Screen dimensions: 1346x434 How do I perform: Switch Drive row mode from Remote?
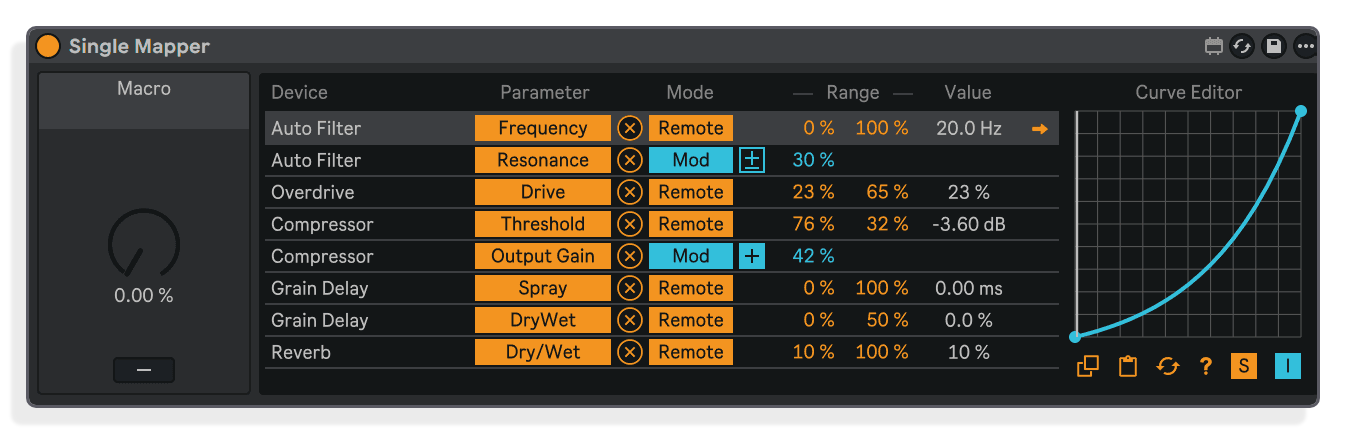coord(691,192)
